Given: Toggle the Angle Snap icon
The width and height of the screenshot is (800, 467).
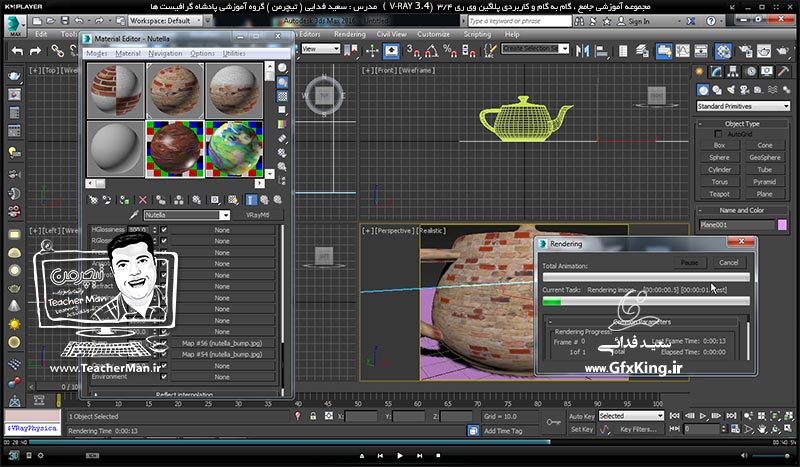Looking at the screenshot, I should (x=432, y=51).
